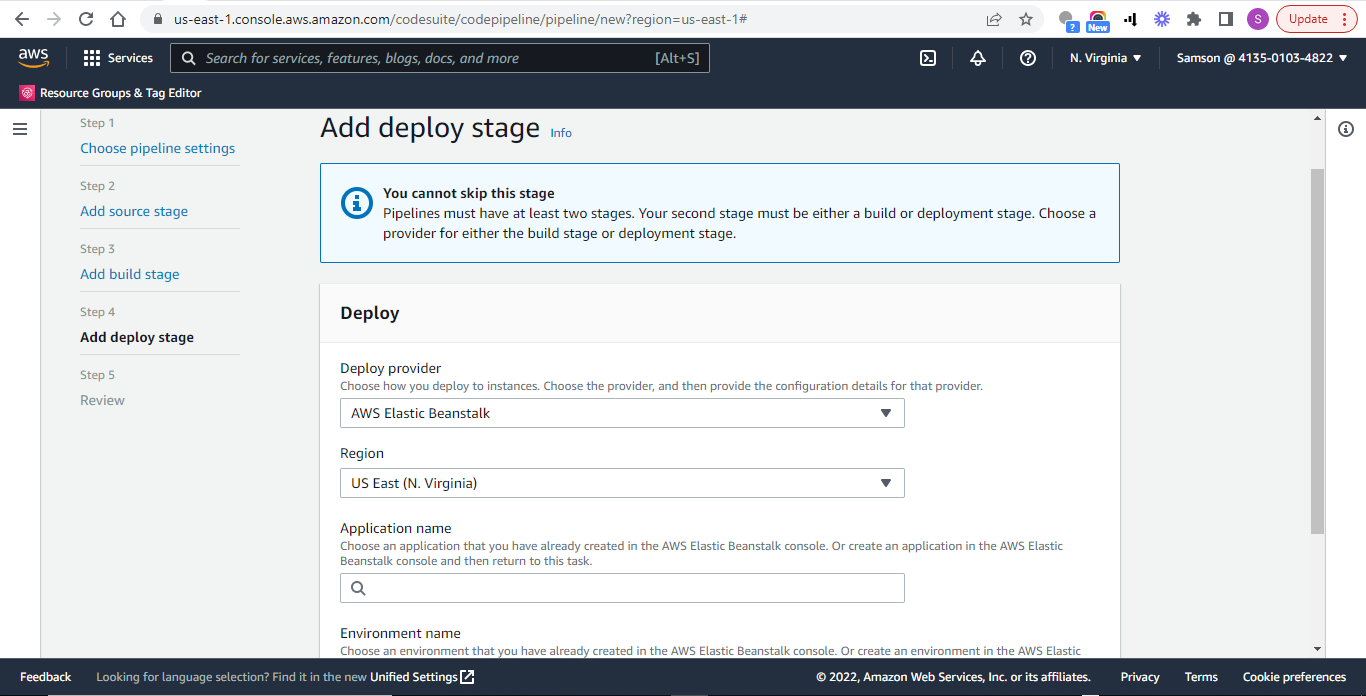Image resolution: width=1366 pixels, height=696 pixels.
Task: Bookmark the page with the star icon
Action: [x=1027, y=17]
